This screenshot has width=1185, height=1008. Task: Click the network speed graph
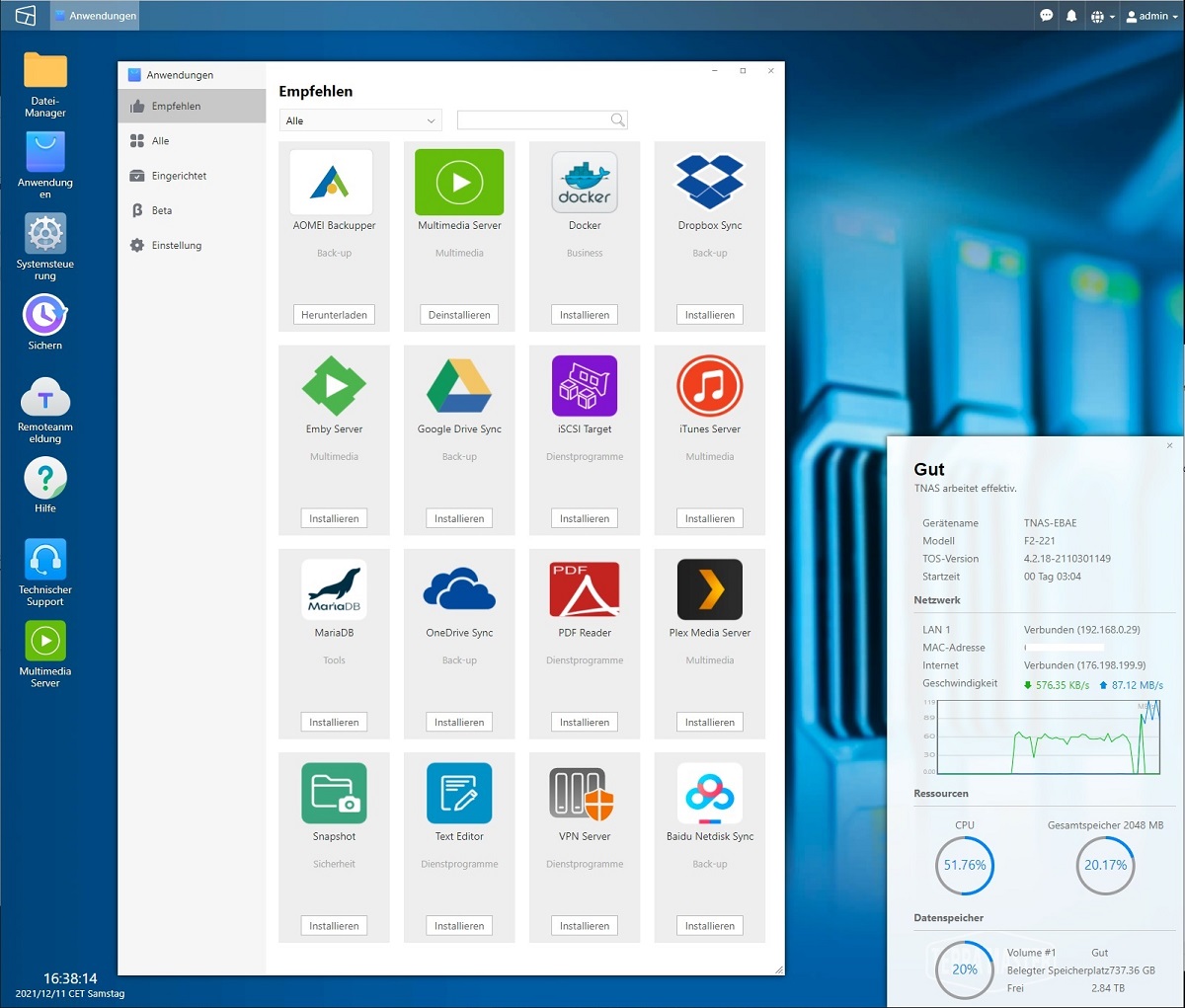[x=1048, y=737]
